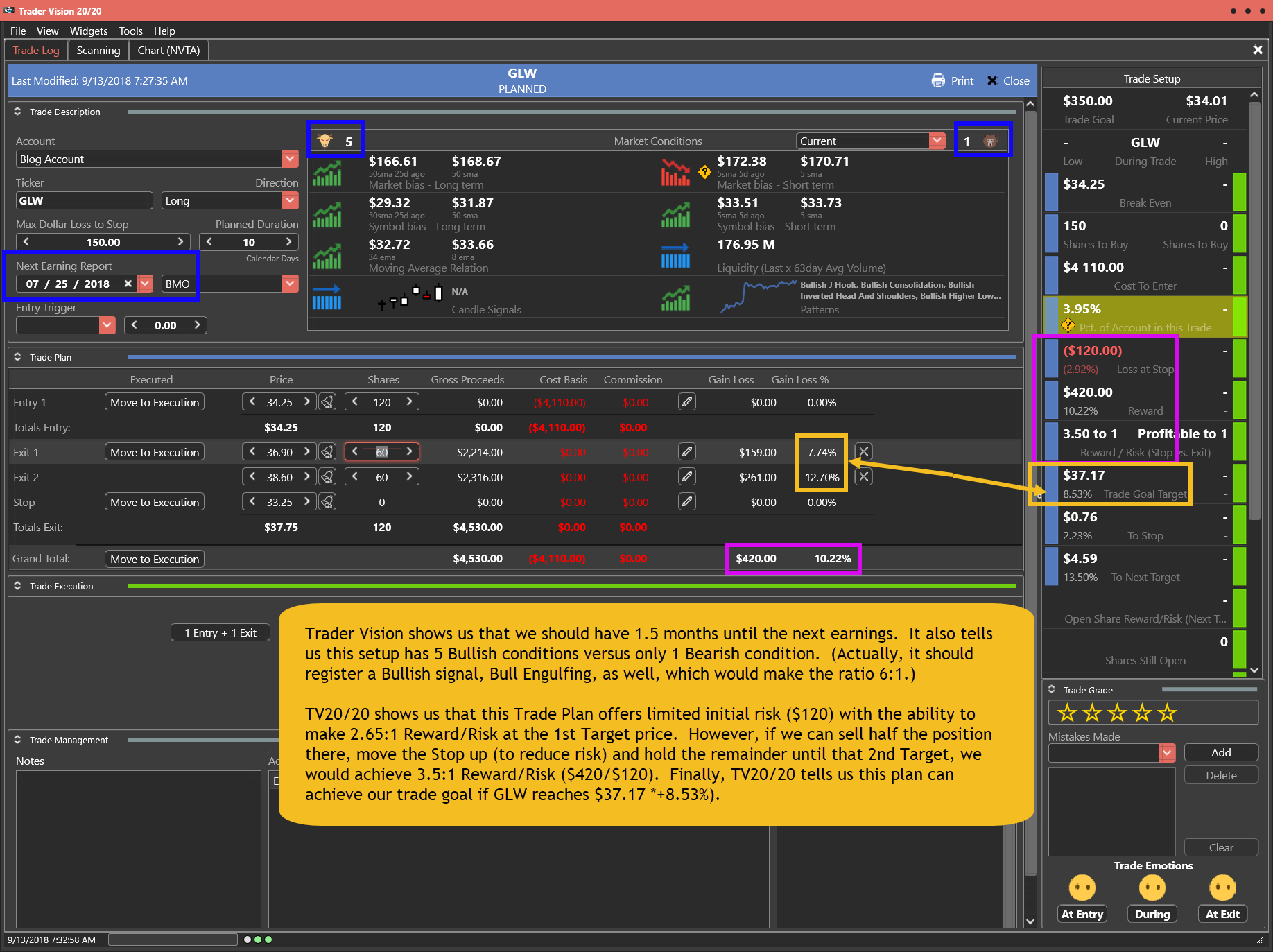Screen dimensions: 1273x952
Task: Open the Widgets menu
Action: click(89, 31)
